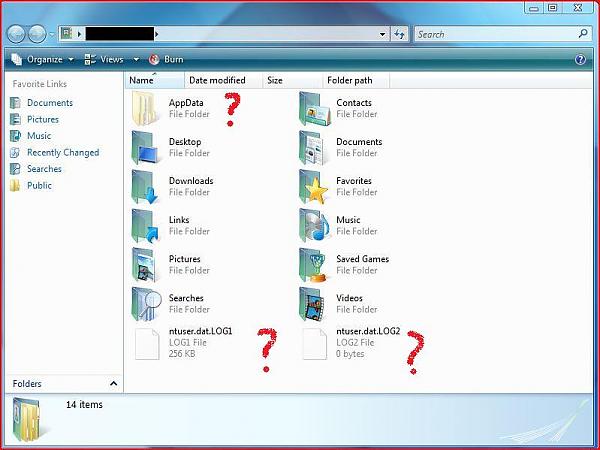This screenshot has width=600, height=450.
Task: Click the Documents icon in Favorite Links
Action: click(x=15, y=103)
